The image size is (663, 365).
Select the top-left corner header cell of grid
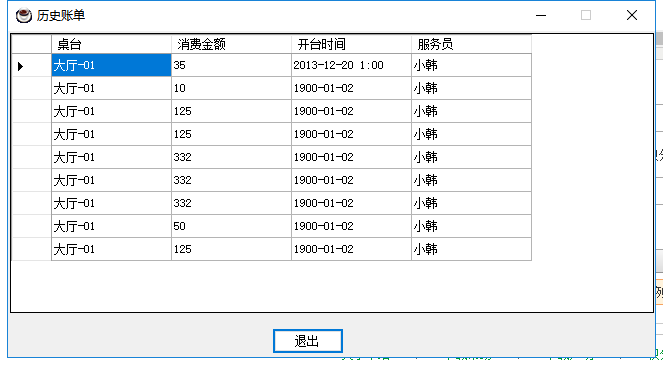click(31, 44)
